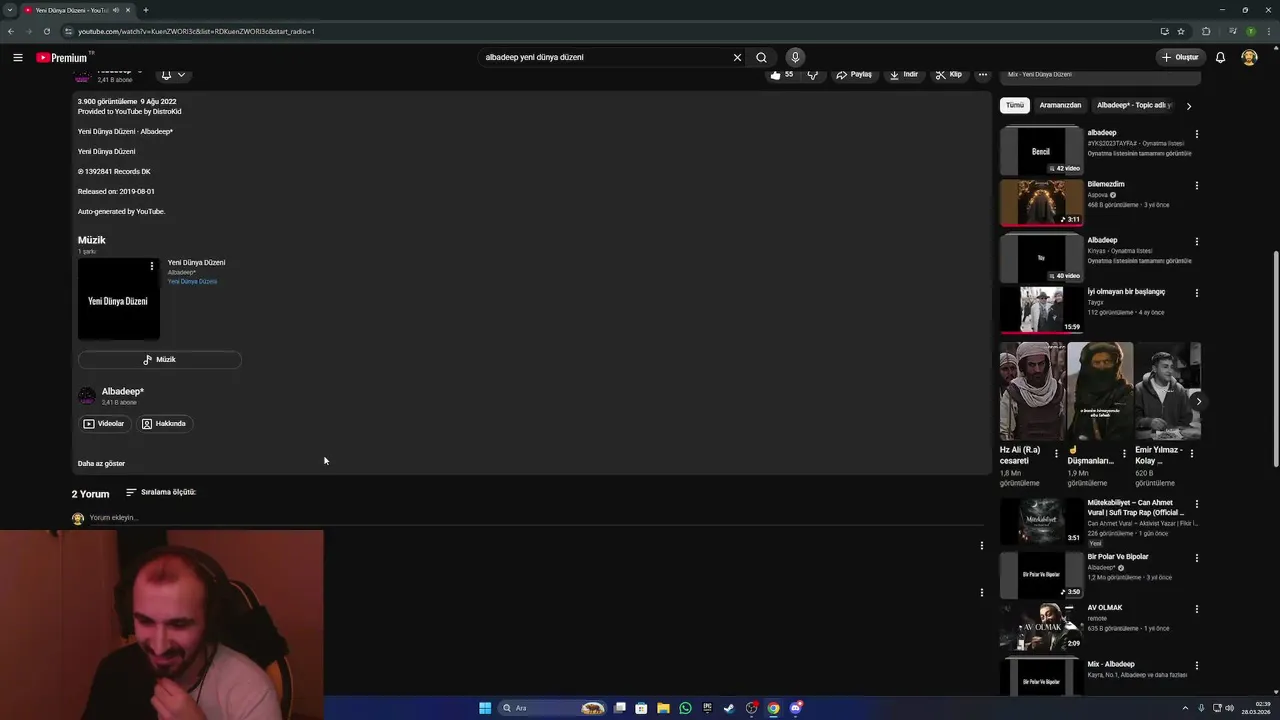
Task: Click the page vertical scrollbar
Action: click(1275, 357)
